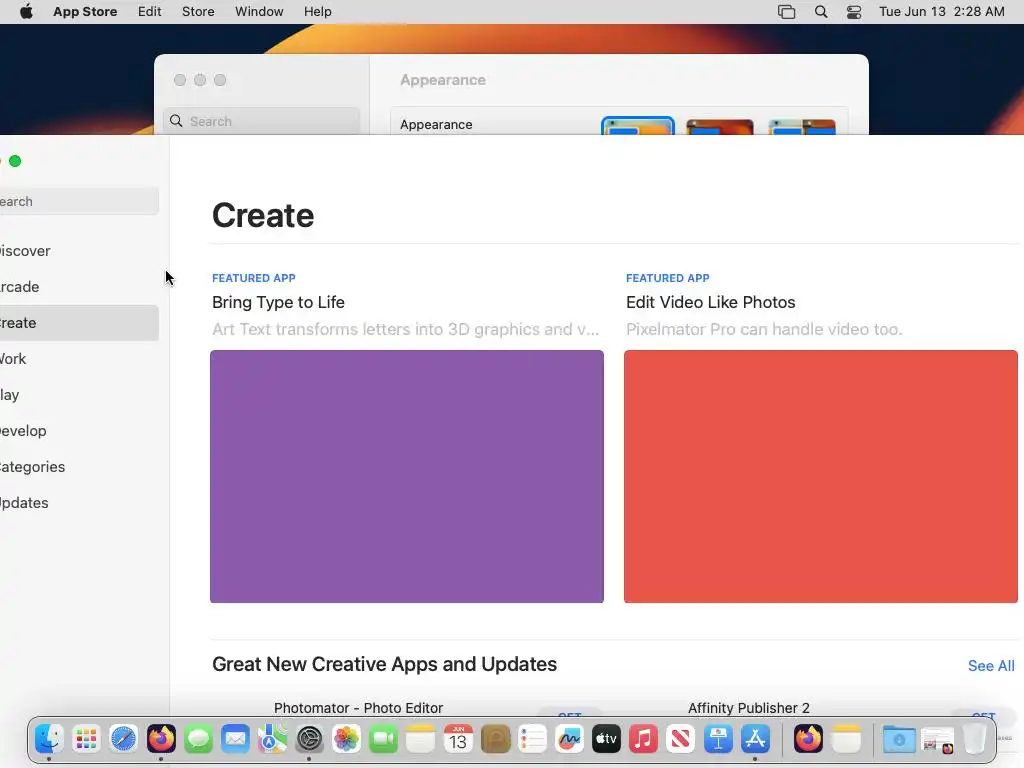Open the Notes icon beside FaceTime

pyautogui.click(x=421, y=739)
